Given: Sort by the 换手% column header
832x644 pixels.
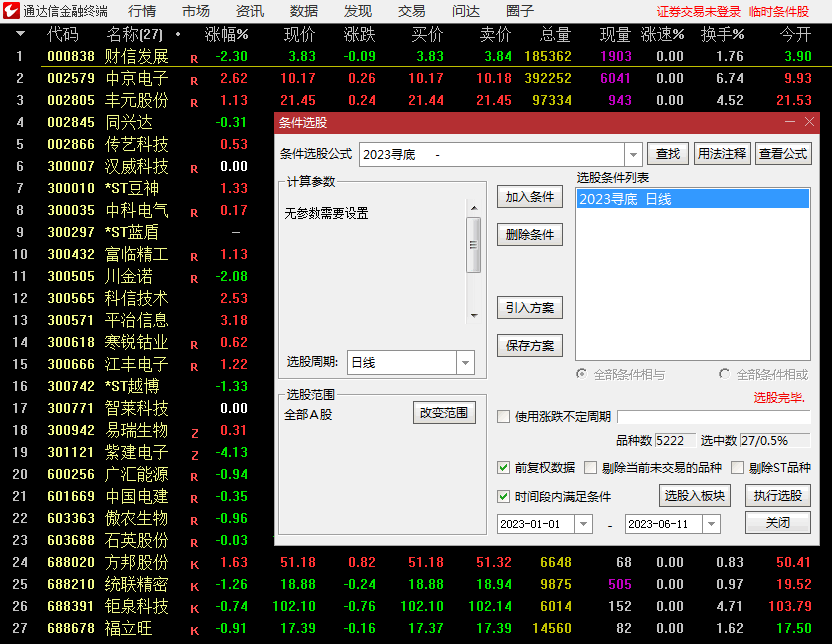Looking at the screenshot, I should click(x=723, y=34).
